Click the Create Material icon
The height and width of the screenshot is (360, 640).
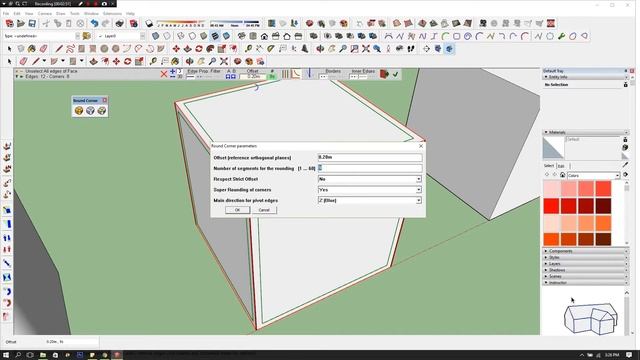(625, 147)
